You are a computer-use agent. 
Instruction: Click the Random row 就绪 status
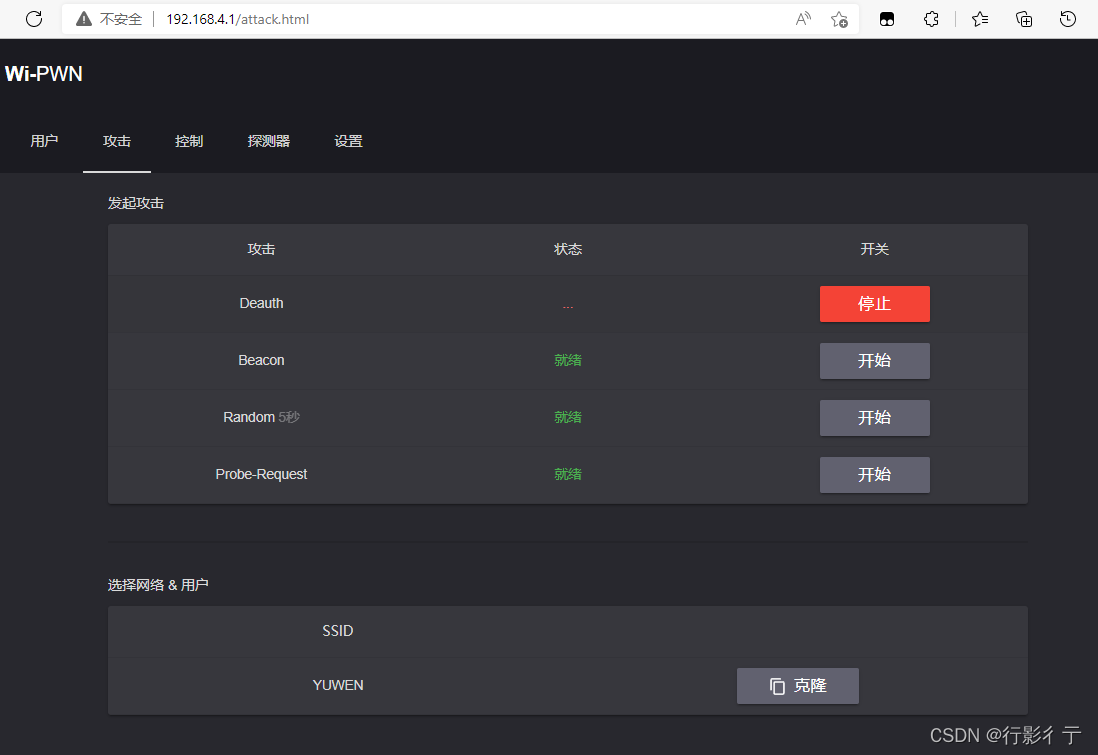568,417
